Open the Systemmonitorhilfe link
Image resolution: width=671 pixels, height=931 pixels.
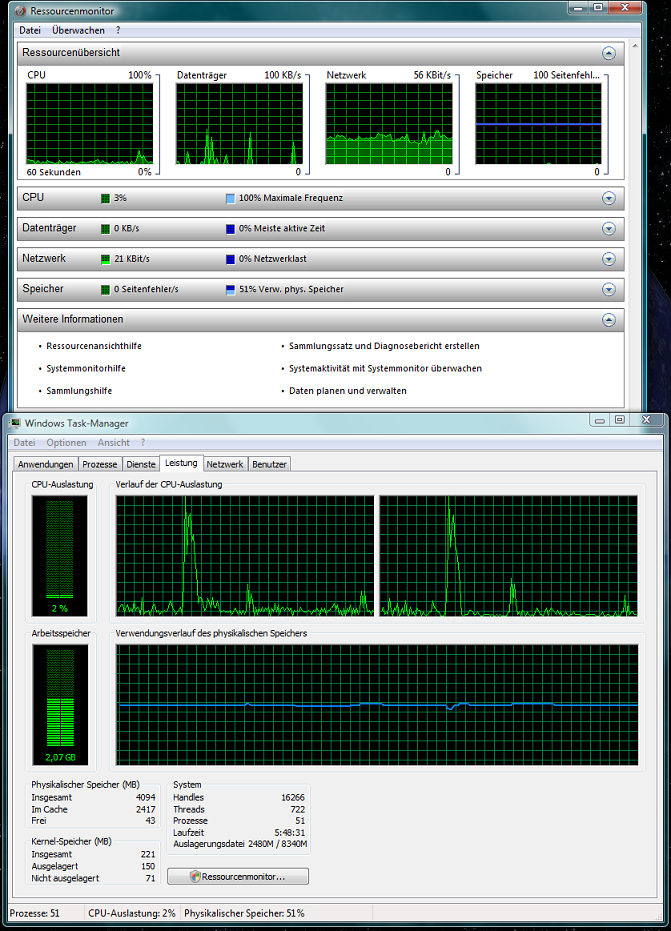[x=86, y=368]
